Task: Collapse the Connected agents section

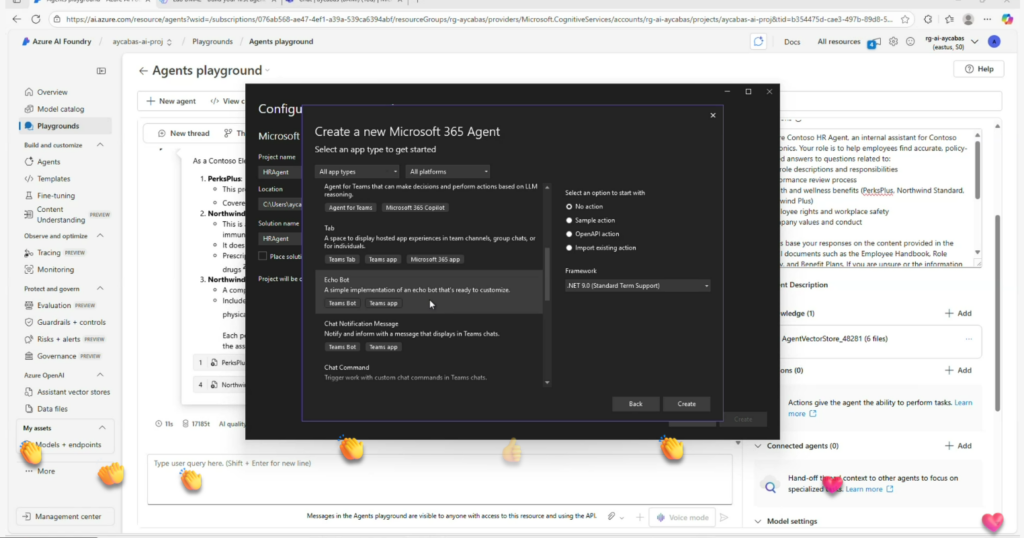Action: (758, 446)
